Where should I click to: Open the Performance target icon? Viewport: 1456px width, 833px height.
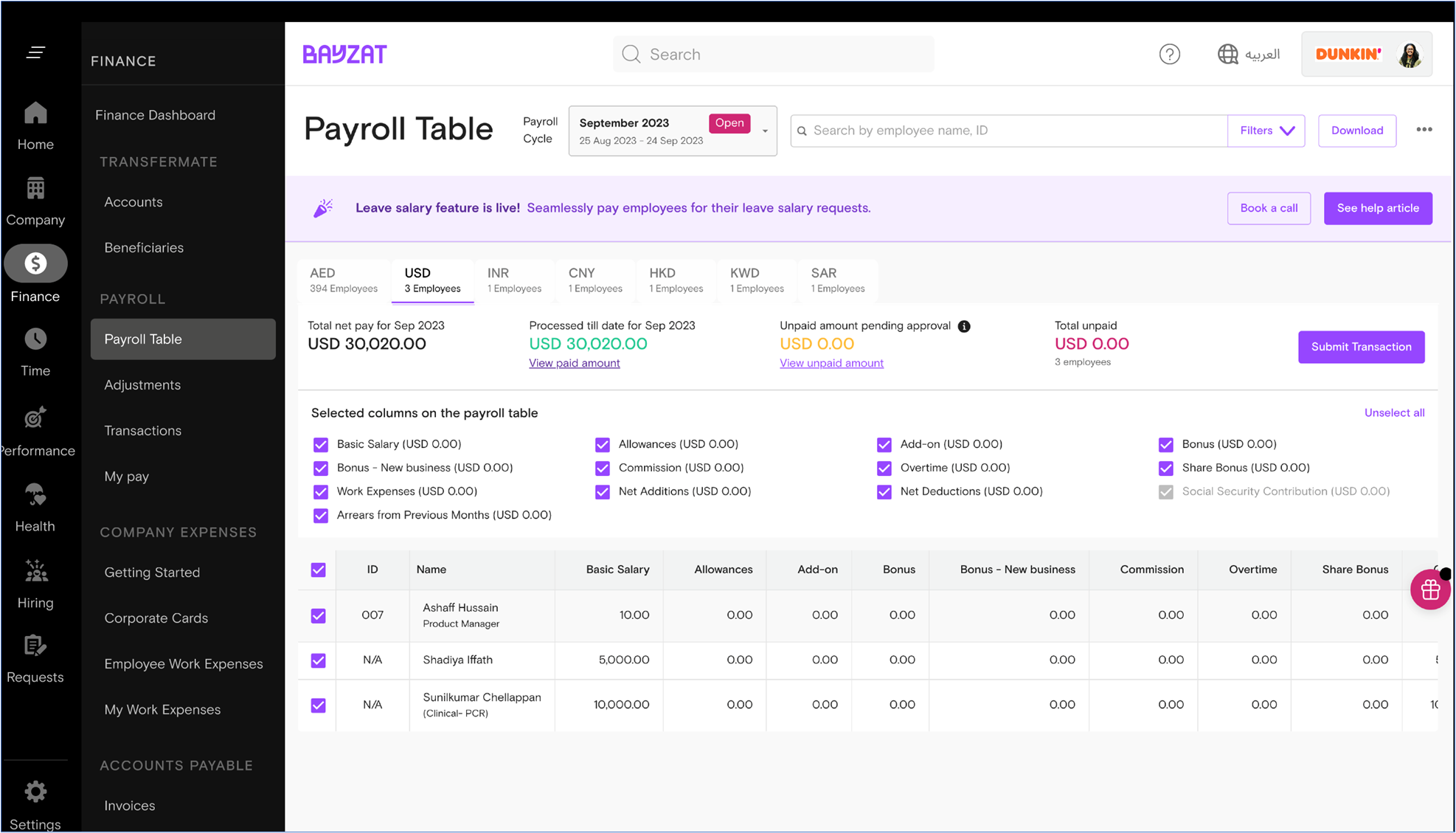pos(35,418)
